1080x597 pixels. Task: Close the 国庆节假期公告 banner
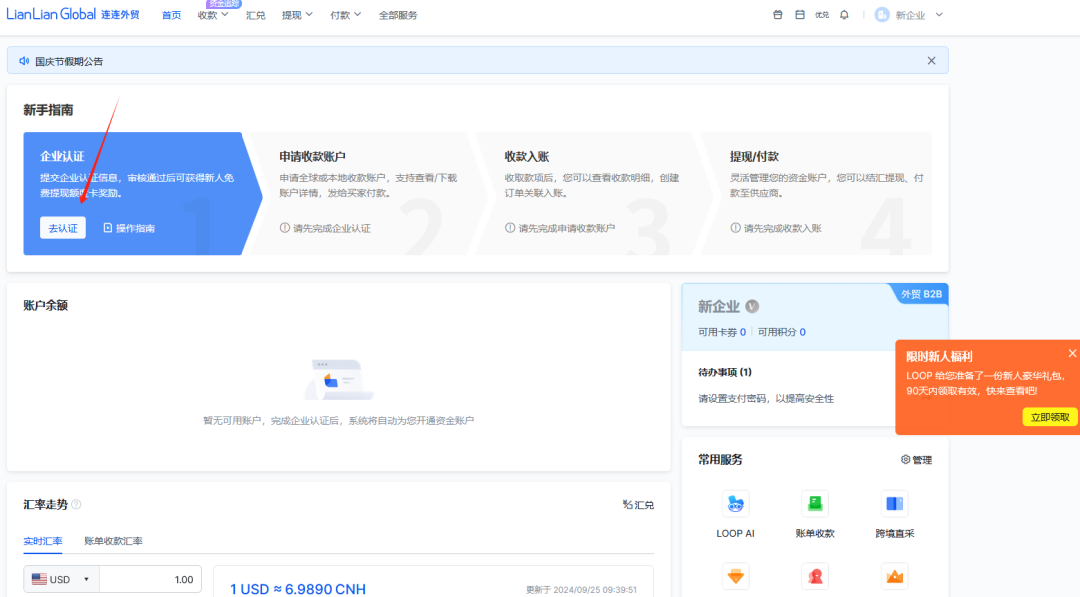point(931,61)
